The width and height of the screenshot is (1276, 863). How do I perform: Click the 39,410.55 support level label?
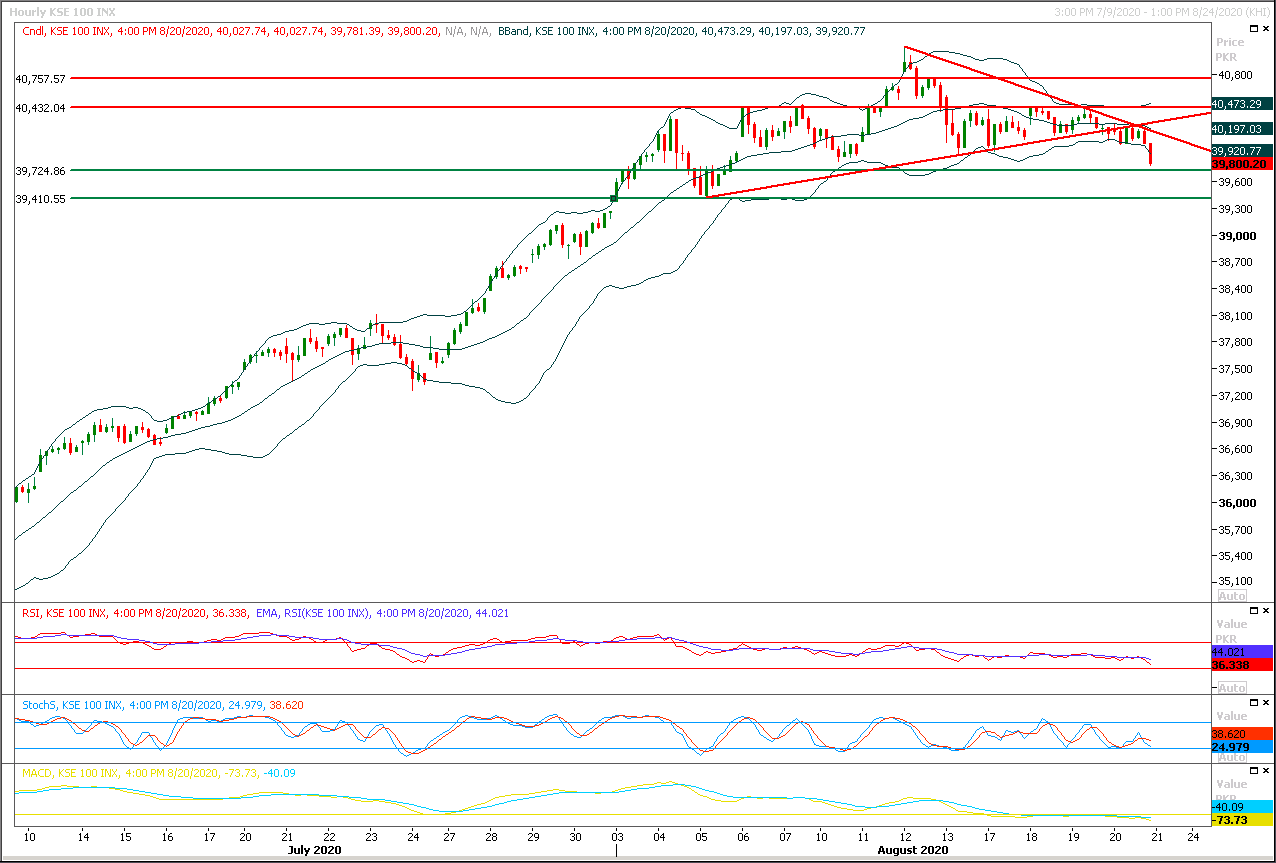(x=41, y=199)
